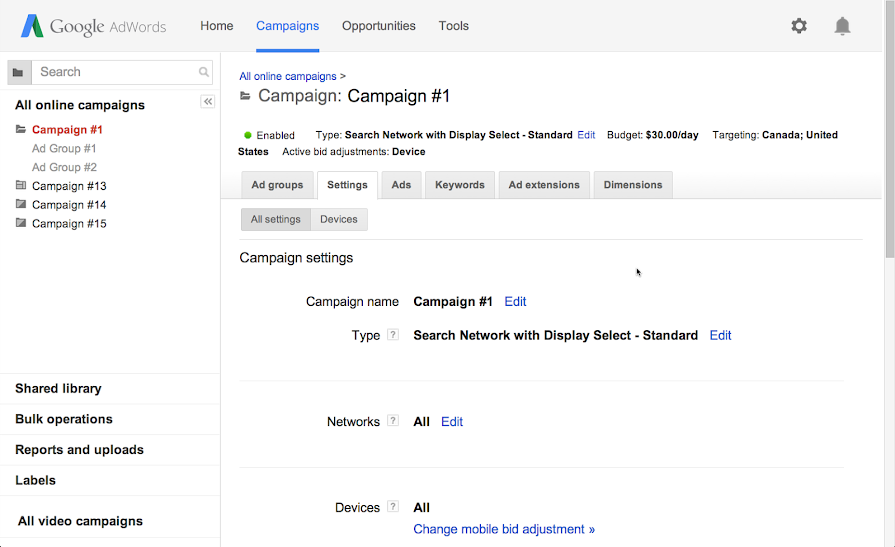Click Change mobile bid adjustment link
The width and height of the screenshot is (895, 547).
(504, 529)
